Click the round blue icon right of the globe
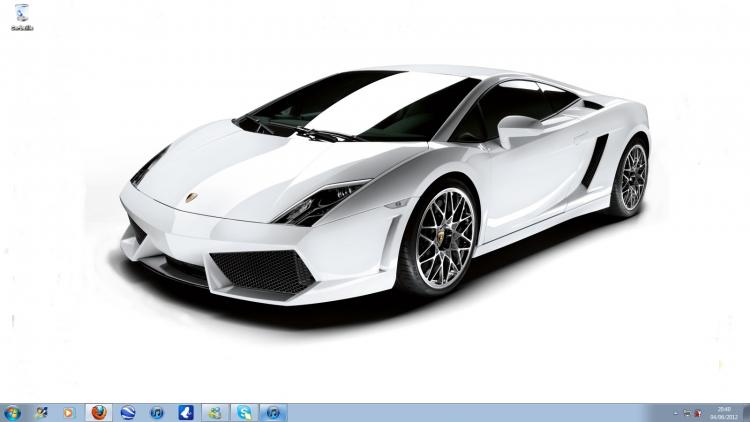The width and height of the screenshot is (750, 422). tap(156, 412)
